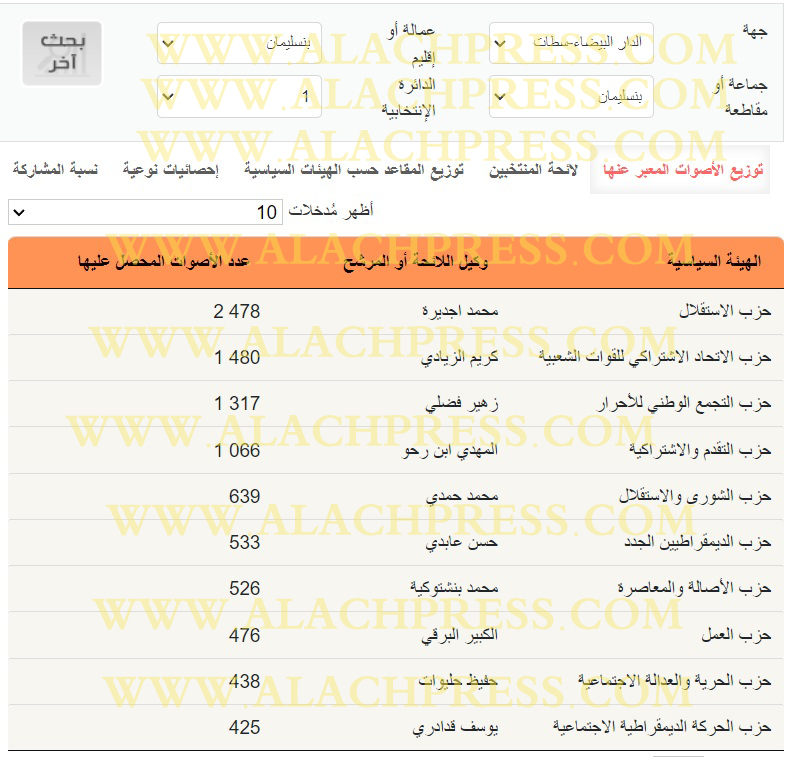Select حزب العمل party cell
This screenshot has width=789, height=757.
tap(736, 635)
